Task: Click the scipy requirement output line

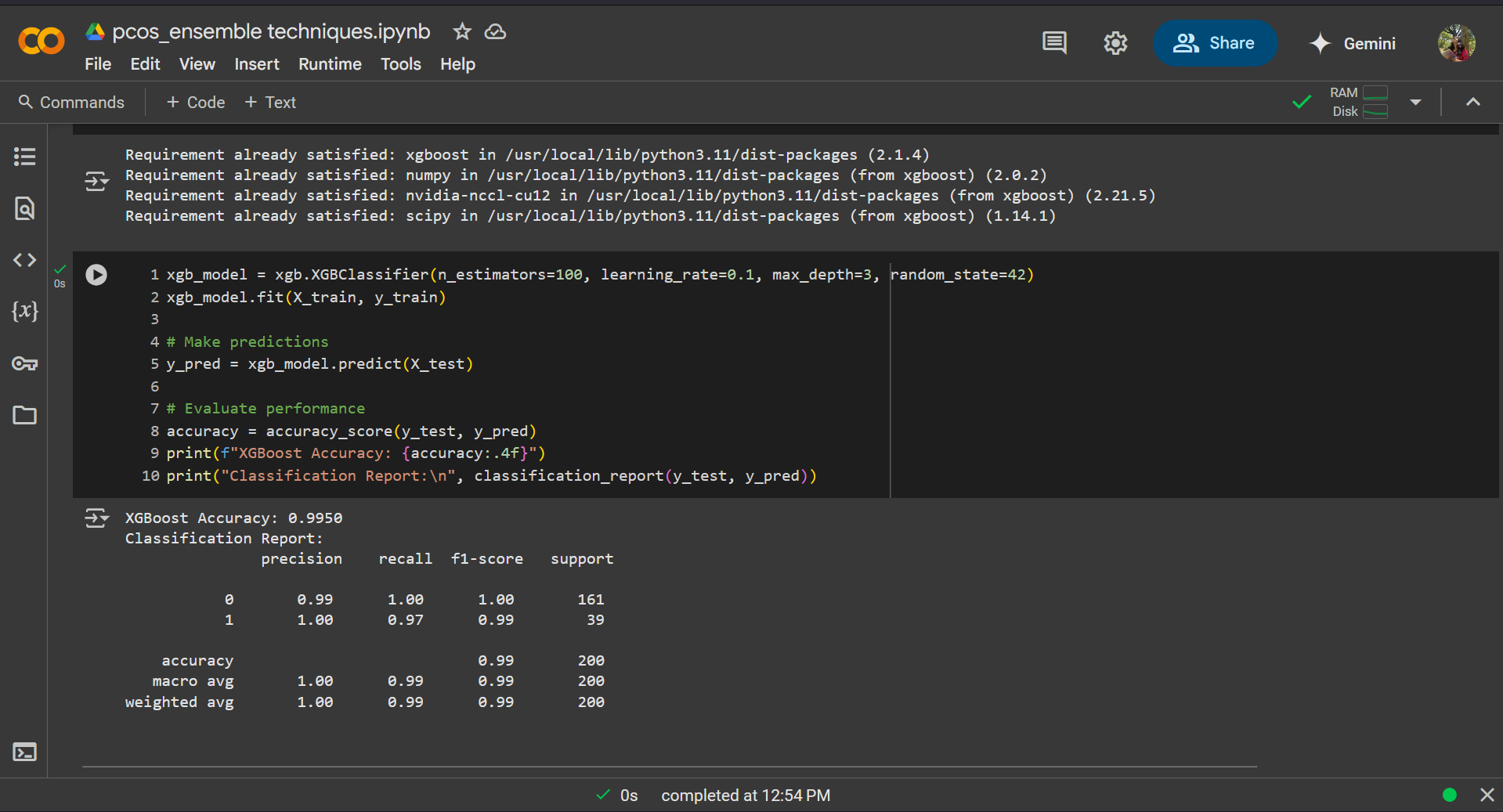Action: (591, 216)
